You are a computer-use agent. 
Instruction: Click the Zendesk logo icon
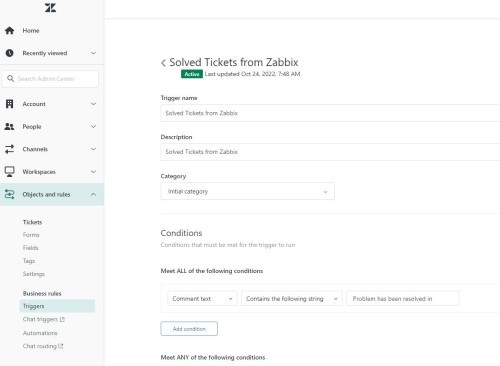pos(50,7)
